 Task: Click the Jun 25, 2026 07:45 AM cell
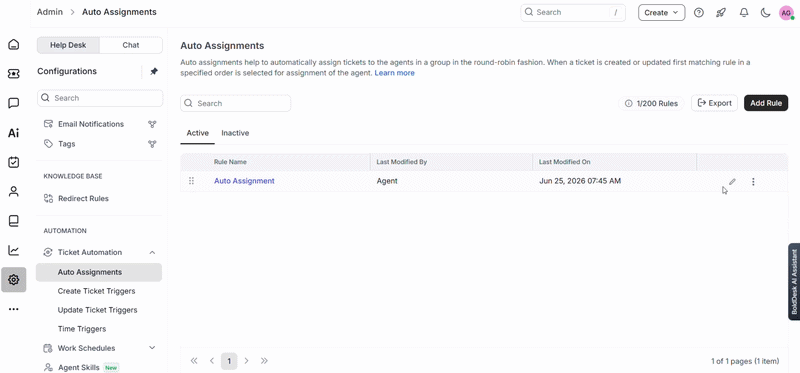[x=580, y=181]
